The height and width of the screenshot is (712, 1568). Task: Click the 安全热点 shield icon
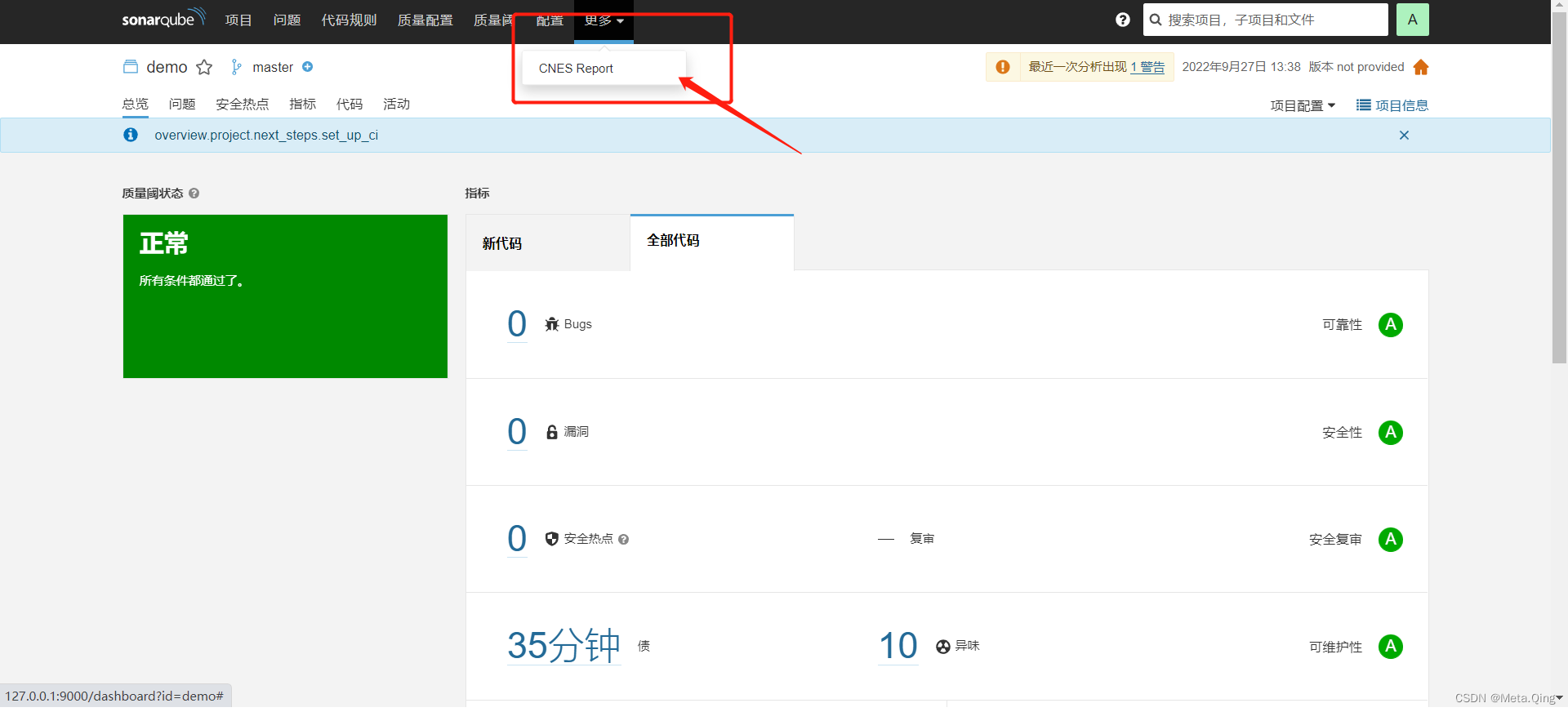point(552,539)
